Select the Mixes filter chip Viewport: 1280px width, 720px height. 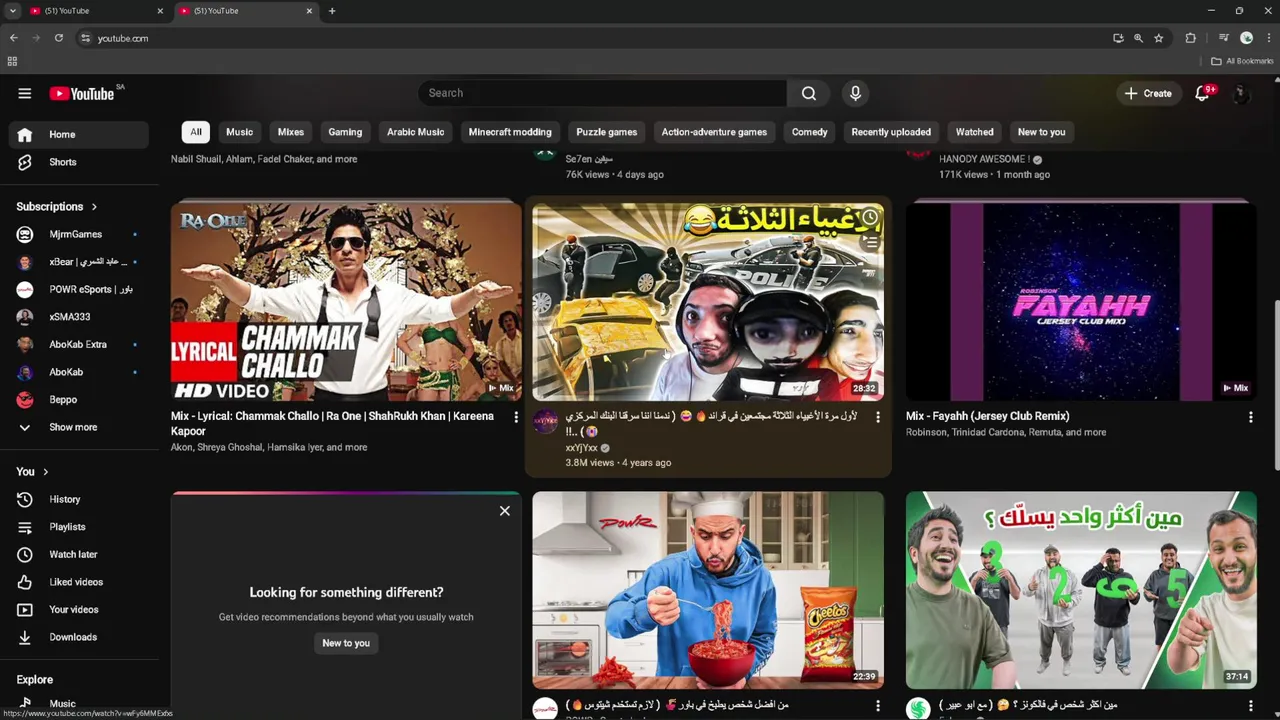[291, 132]
